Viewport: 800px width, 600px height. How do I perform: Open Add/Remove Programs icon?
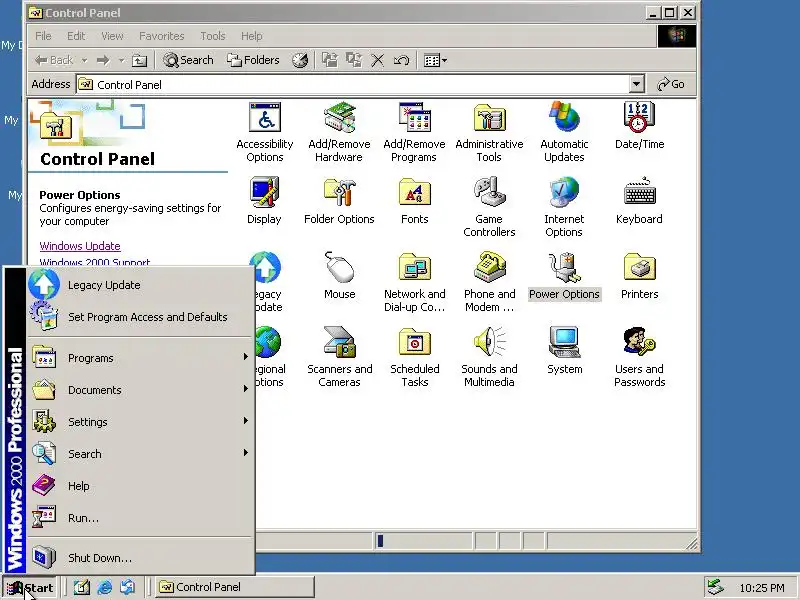(414, 132)
